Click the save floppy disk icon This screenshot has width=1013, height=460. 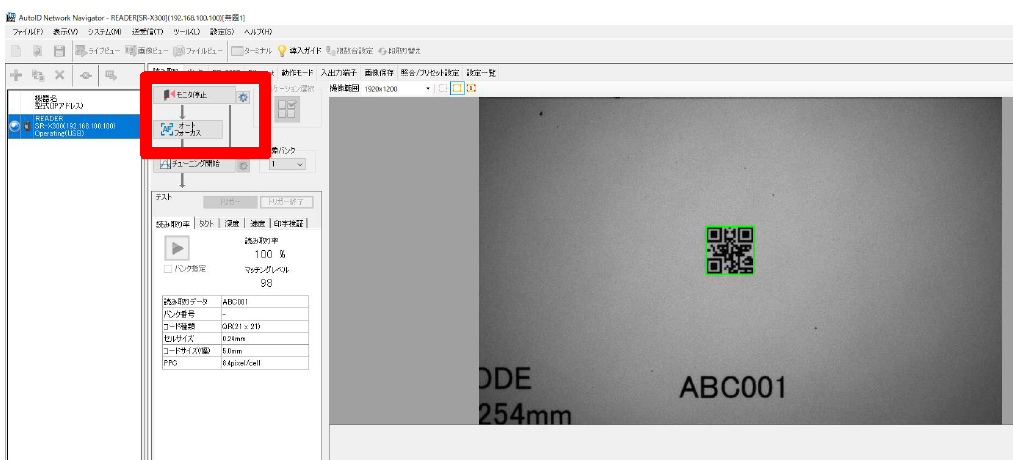(59, 50)
